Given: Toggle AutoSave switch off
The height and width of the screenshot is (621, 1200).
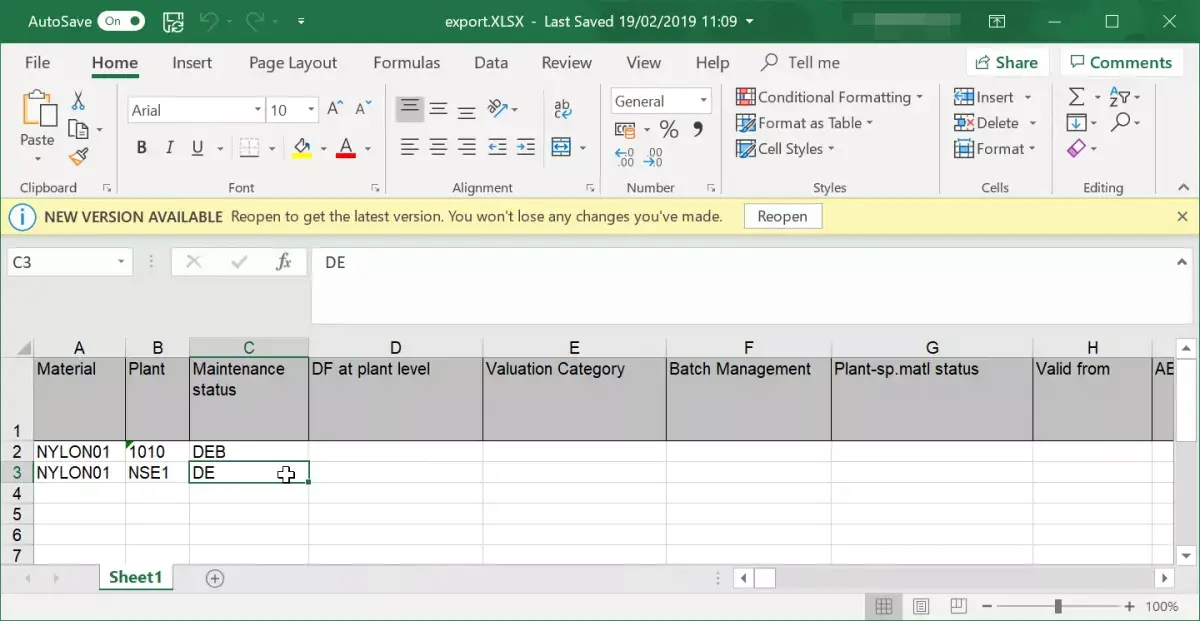Looking at the screenshot, I should pos(121,21).
